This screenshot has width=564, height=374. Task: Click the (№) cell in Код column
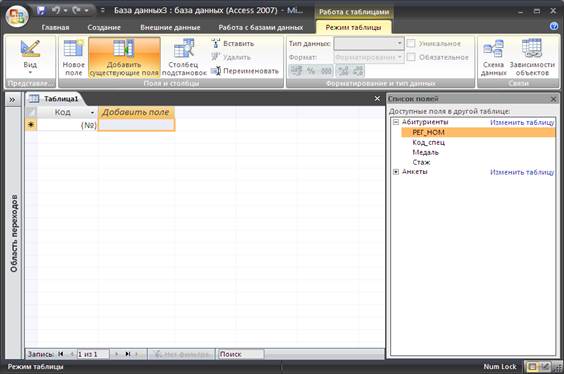pos(67,125)
